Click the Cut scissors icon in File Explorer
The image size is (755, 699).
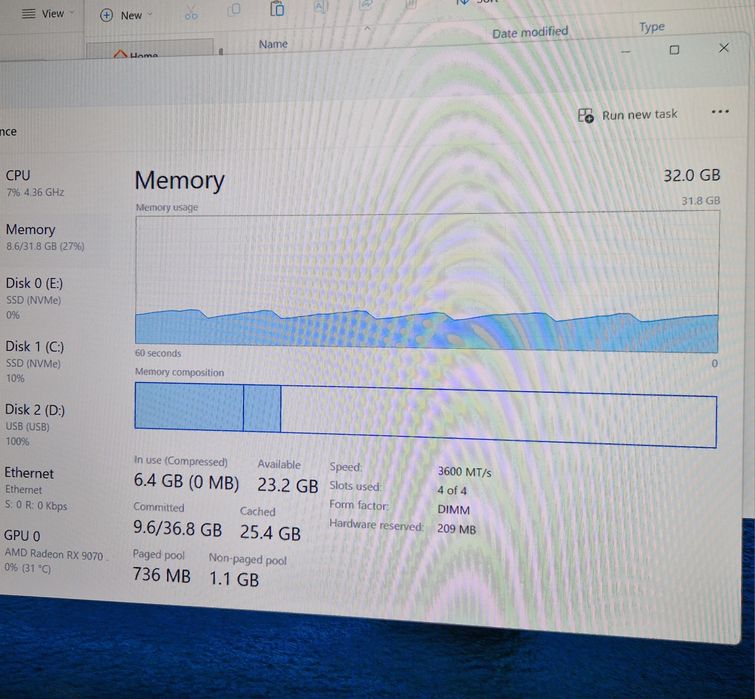191,13
